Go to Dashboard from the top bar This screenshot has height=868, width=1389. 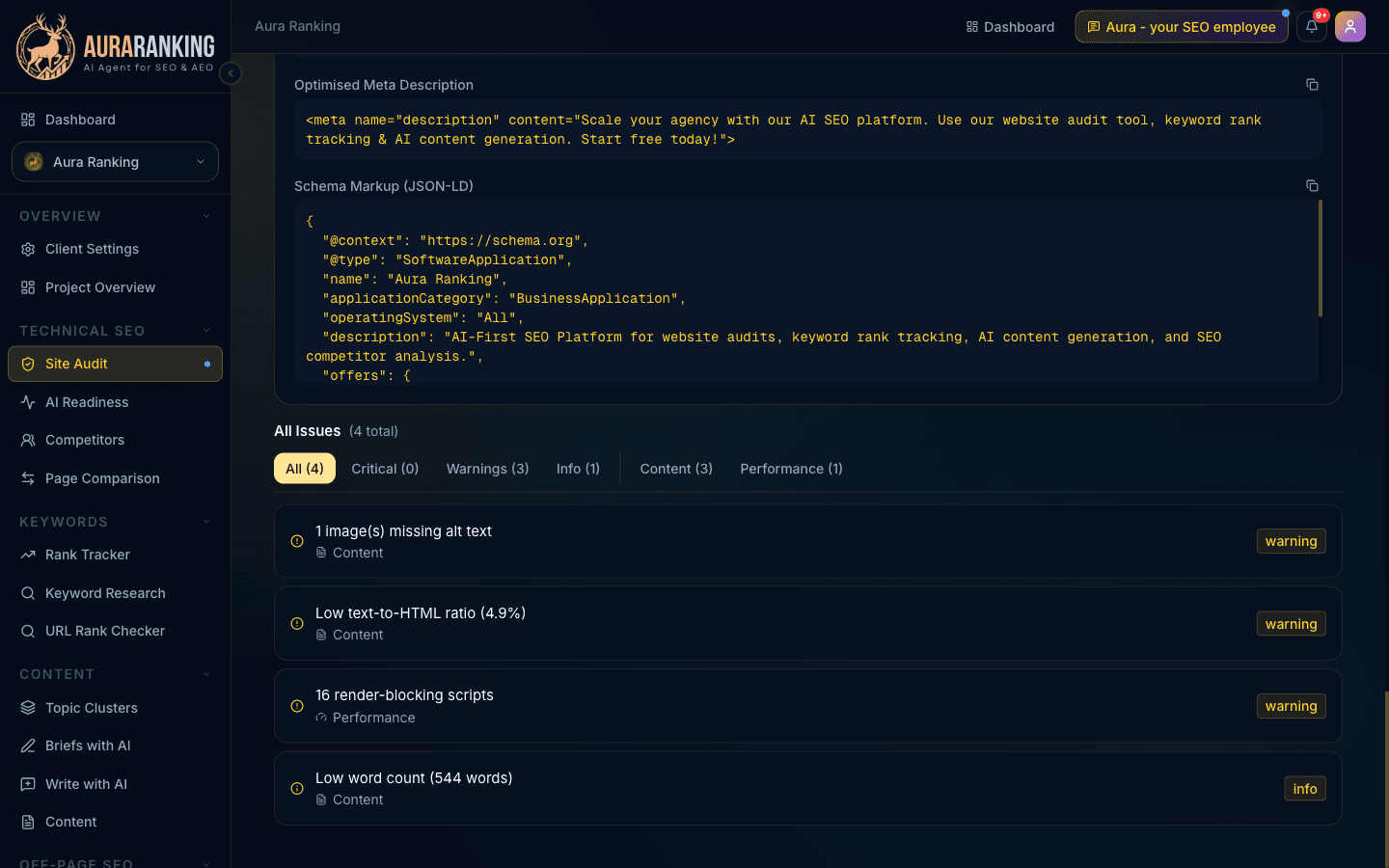1010,27
